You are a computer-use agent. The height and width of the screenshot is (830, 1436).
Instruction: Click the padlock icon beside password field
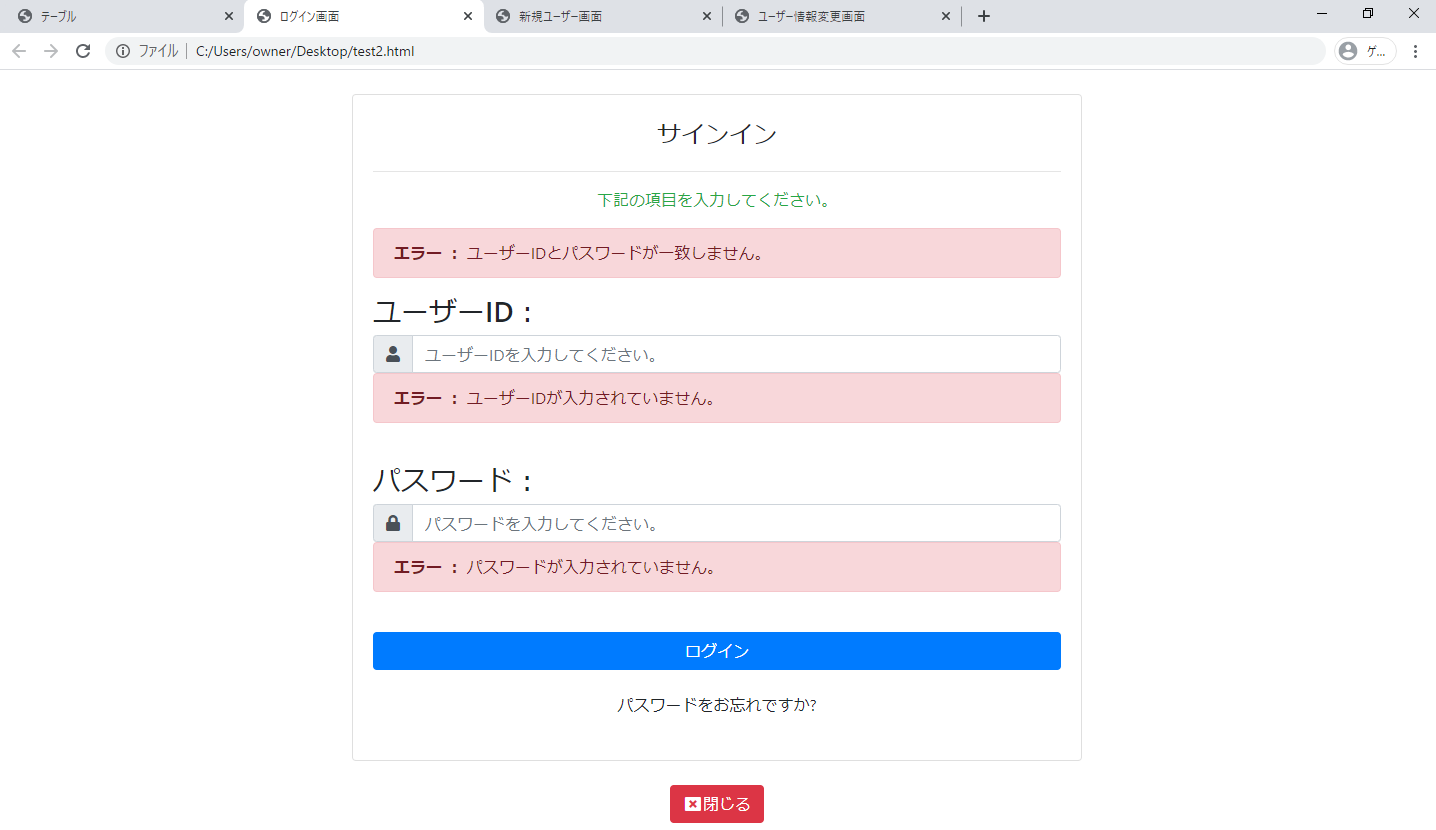393,523
